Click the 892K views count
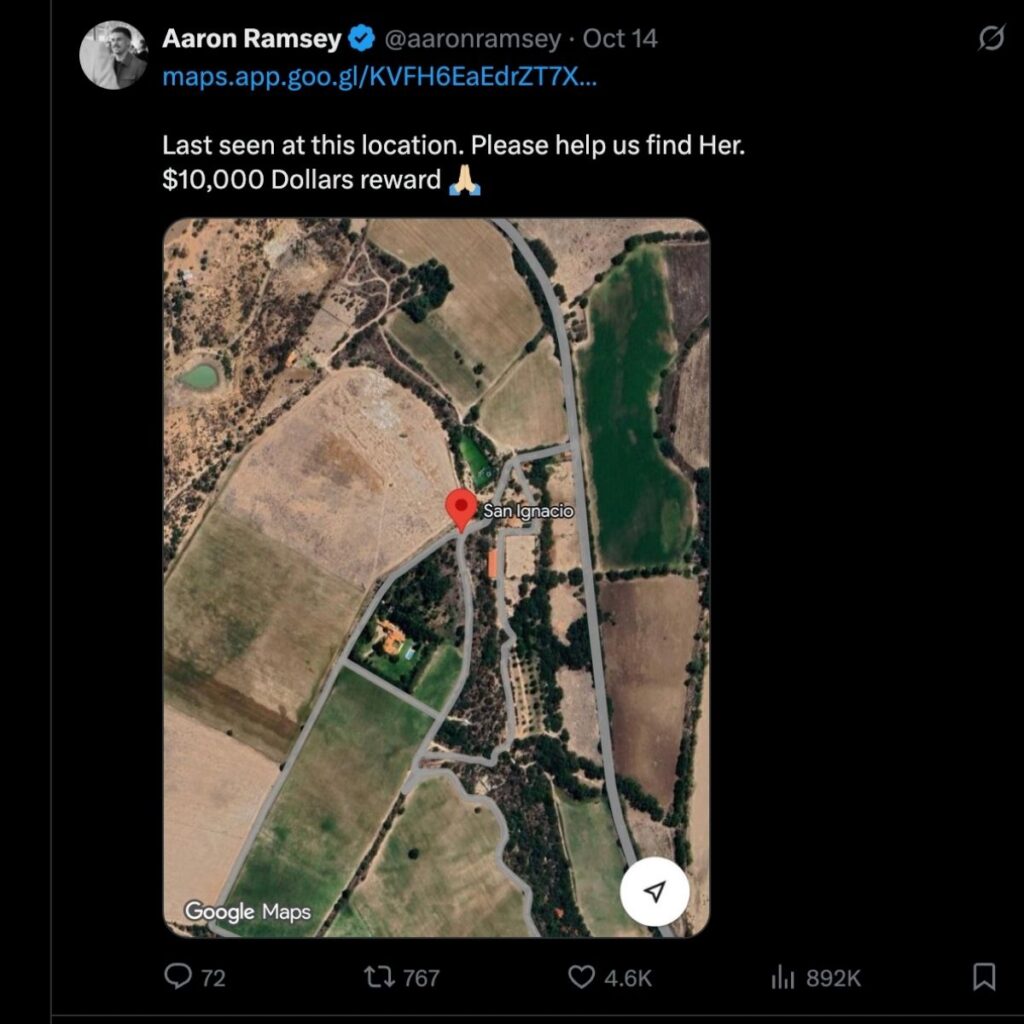 tap(833, 978)
